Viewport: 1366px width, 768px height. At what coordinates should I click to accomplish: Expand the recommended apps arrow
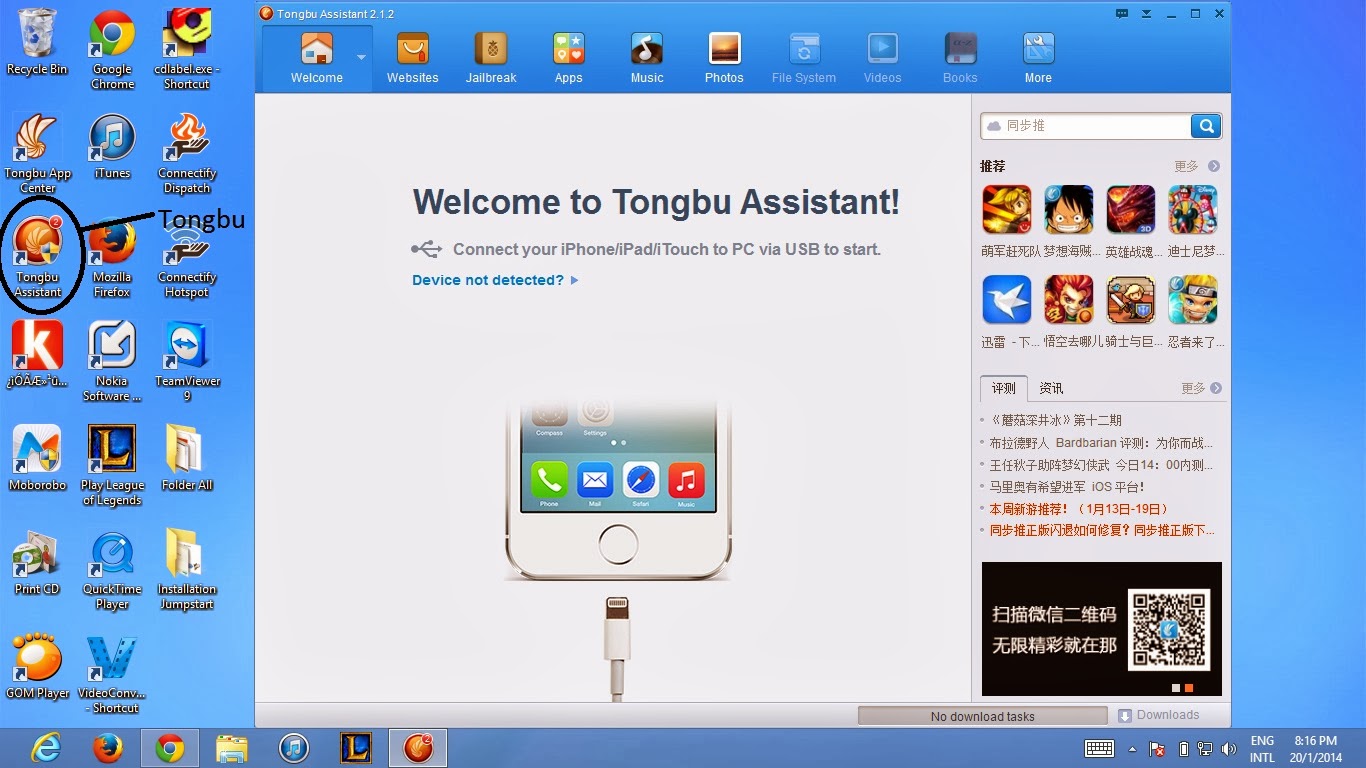1213,166
